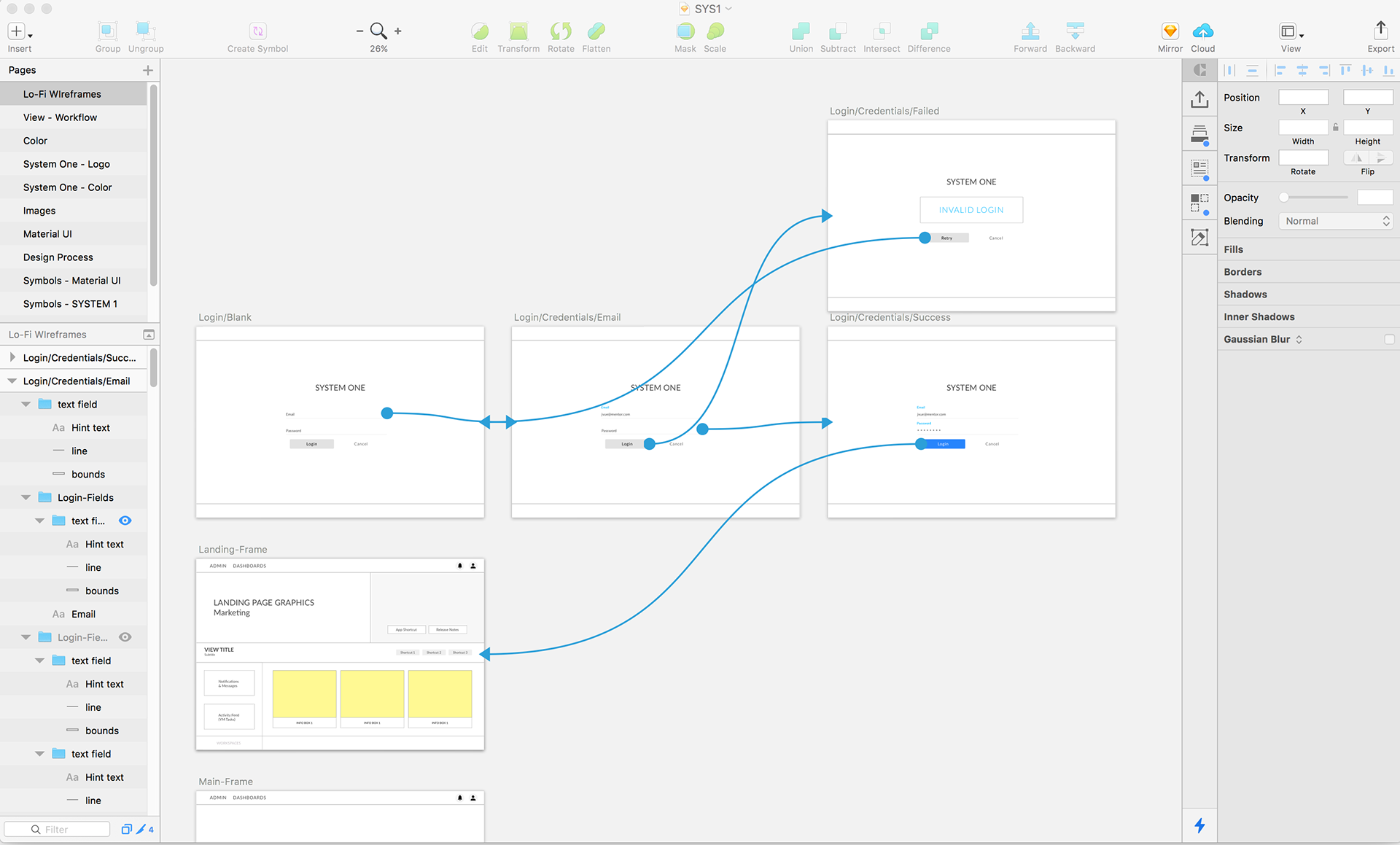Open the Mirror preview icon

coord(1170,31)
